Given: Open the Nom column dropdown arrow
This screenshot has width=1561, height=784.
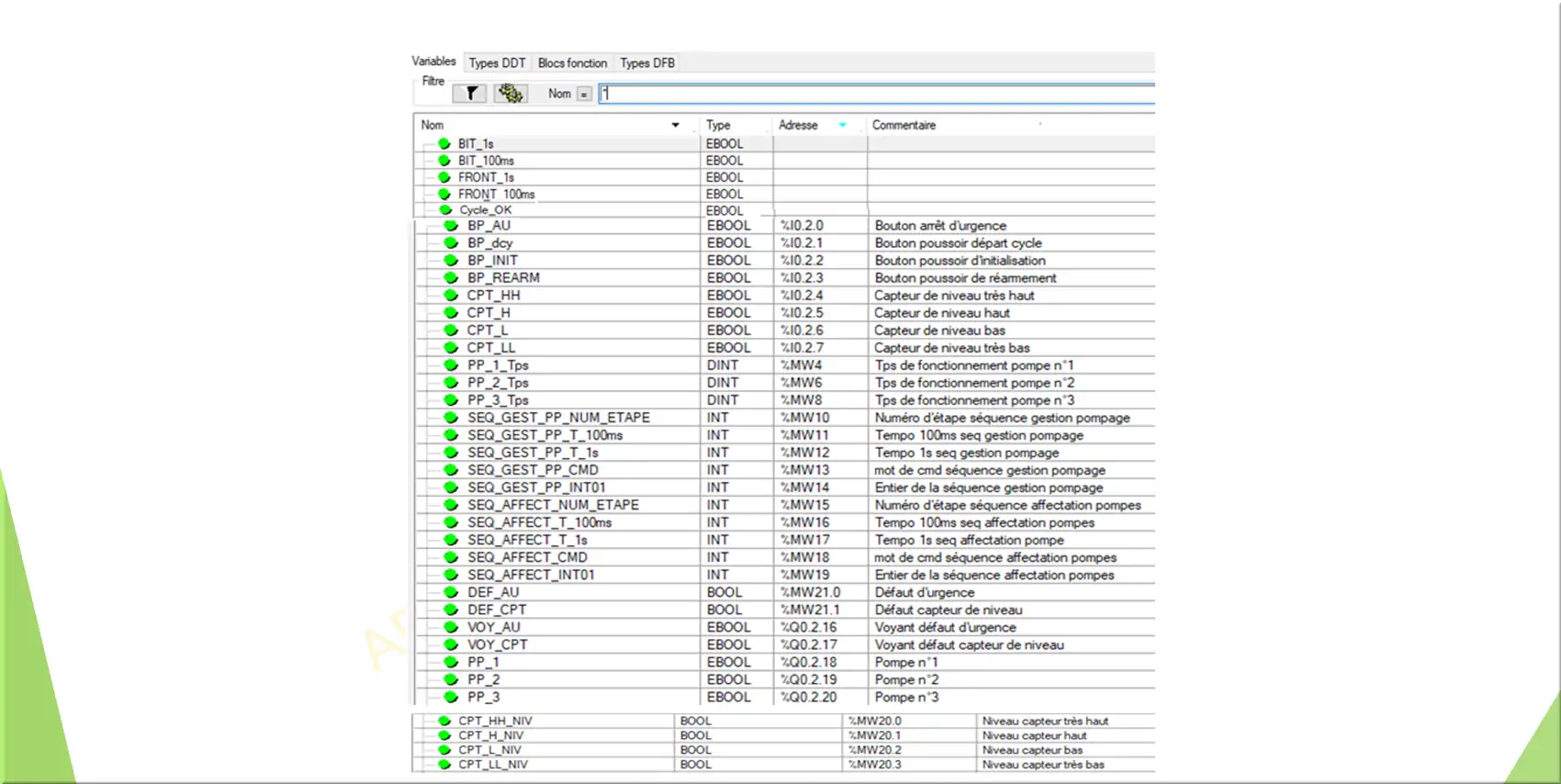Looking at the screenshot, I should tap(675, 125).
